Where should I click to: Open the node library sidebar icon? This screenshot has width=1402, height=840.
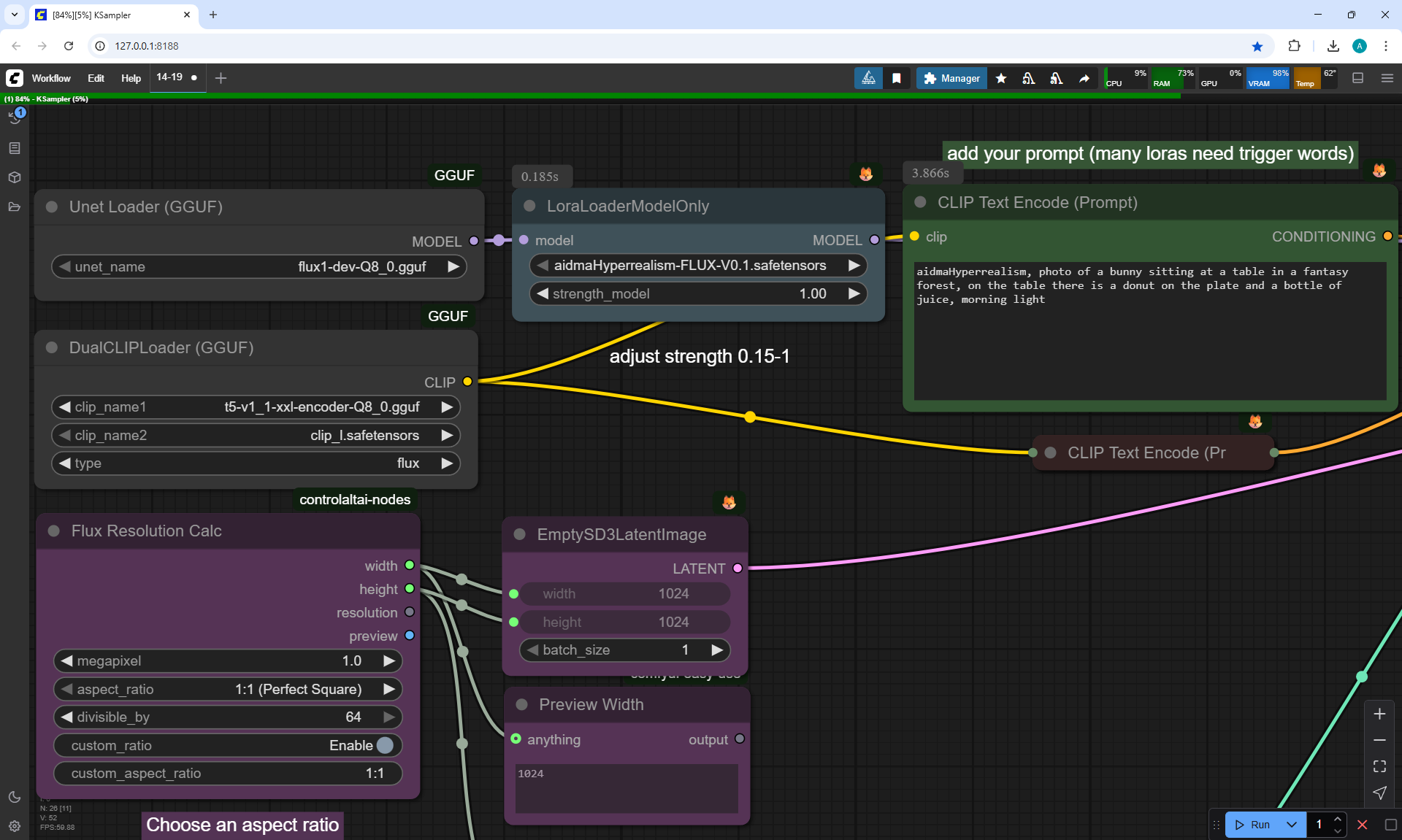point(15,148)
